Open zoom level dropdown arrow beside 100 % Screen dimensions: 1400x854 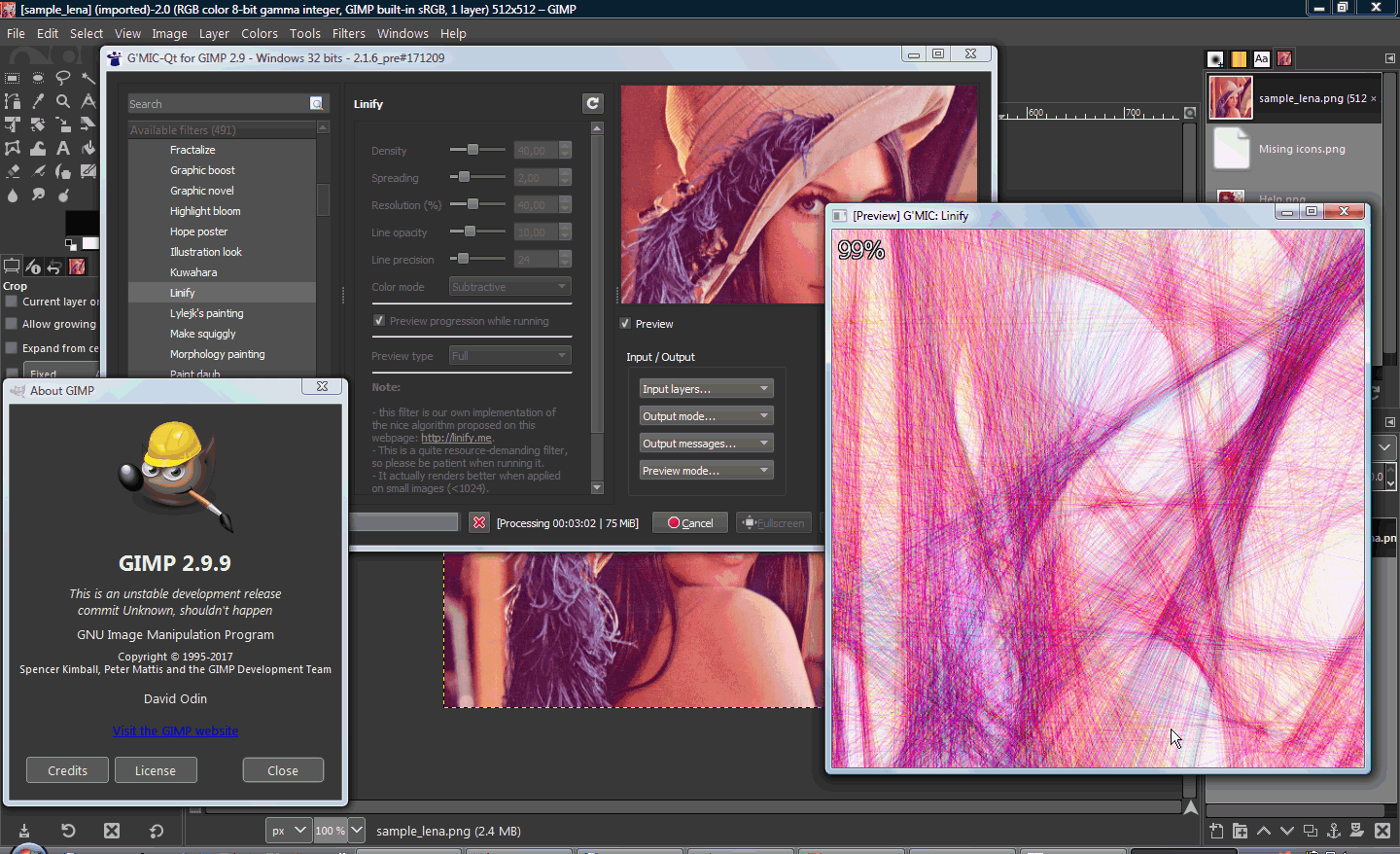click(x=357, y=831)
